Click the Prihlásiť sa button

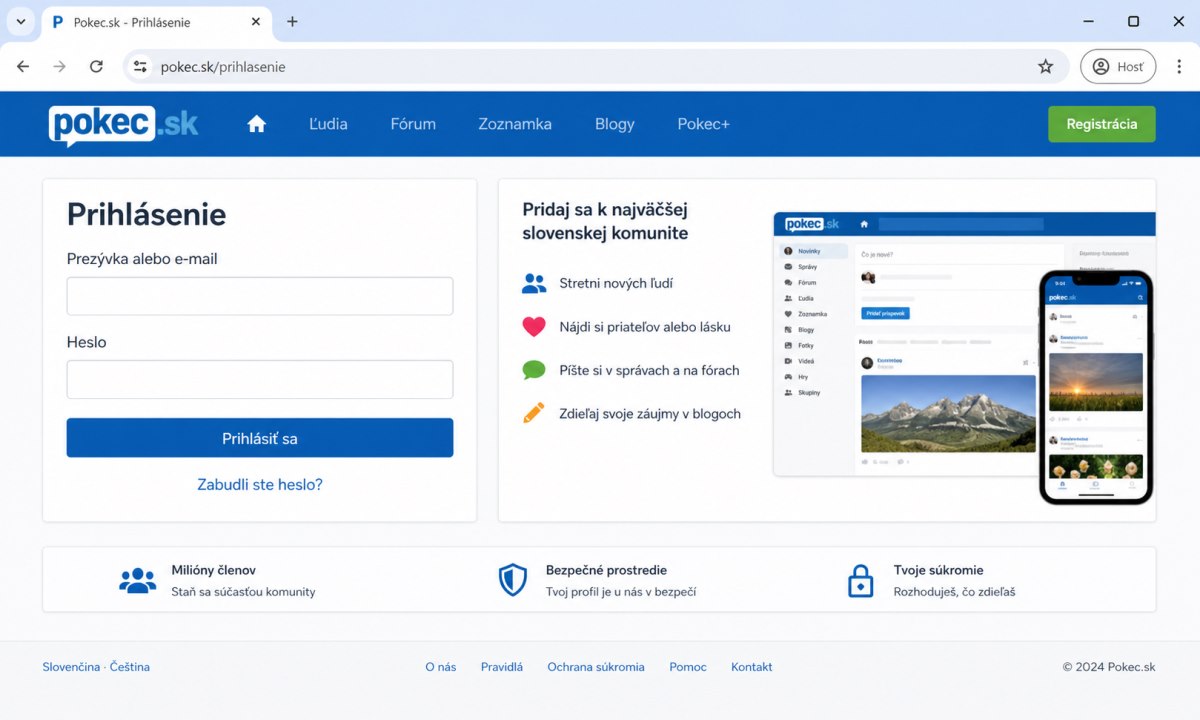click(x=260, y=438)
